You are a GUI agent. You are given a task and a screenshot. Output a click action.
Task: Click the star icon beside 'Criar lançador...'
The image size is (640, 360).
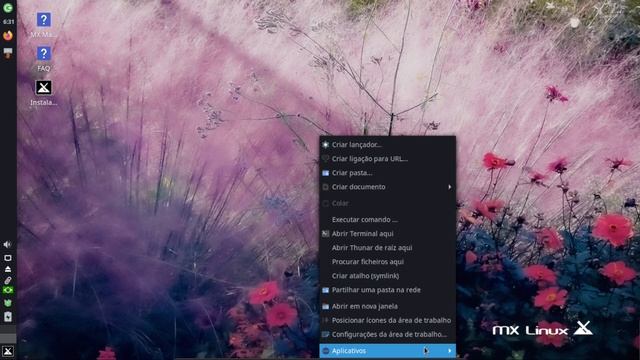[x=325, y=144]
